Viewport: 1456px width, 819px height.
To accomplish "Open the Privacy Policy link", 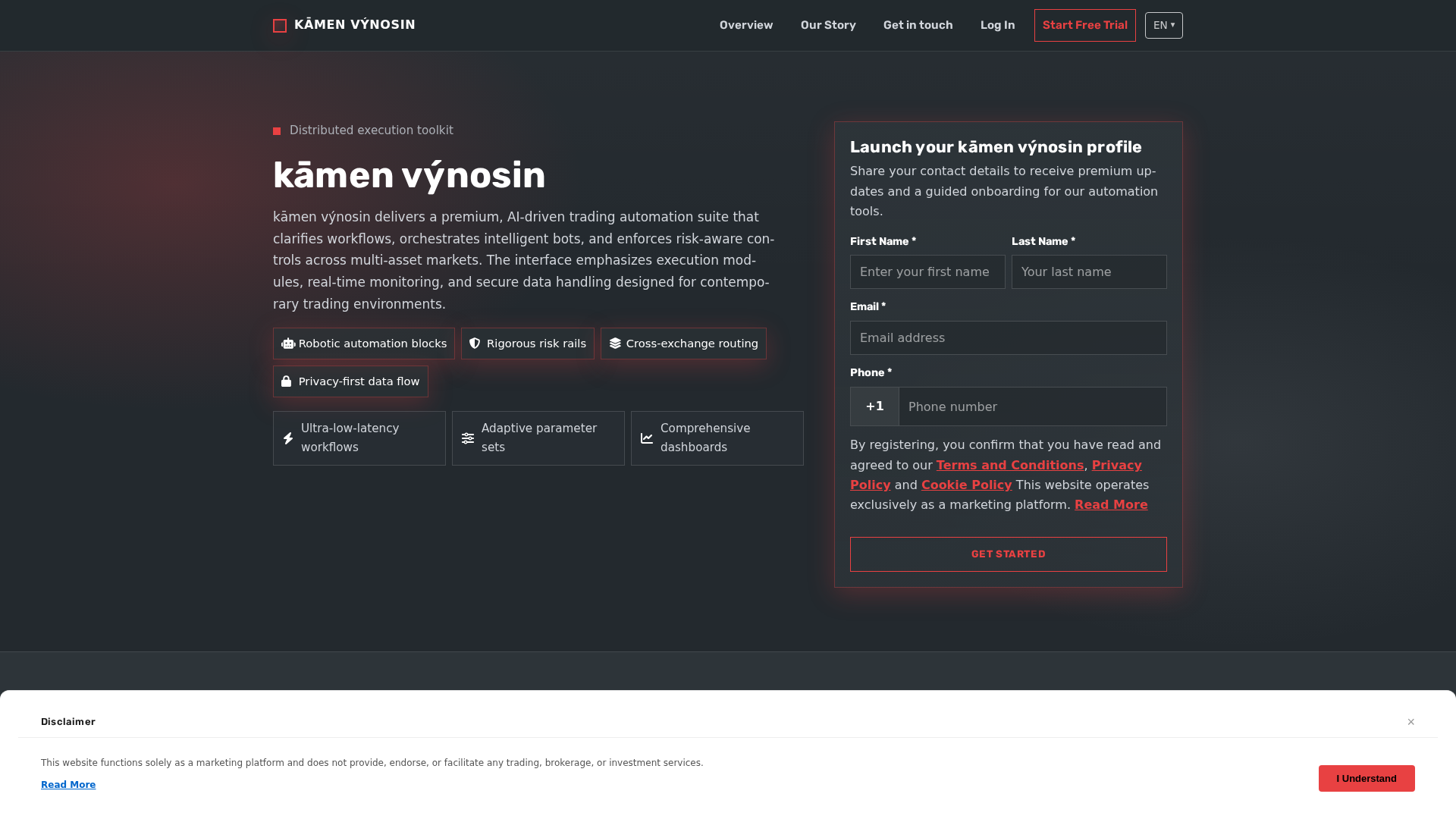I will [1117, 465].
